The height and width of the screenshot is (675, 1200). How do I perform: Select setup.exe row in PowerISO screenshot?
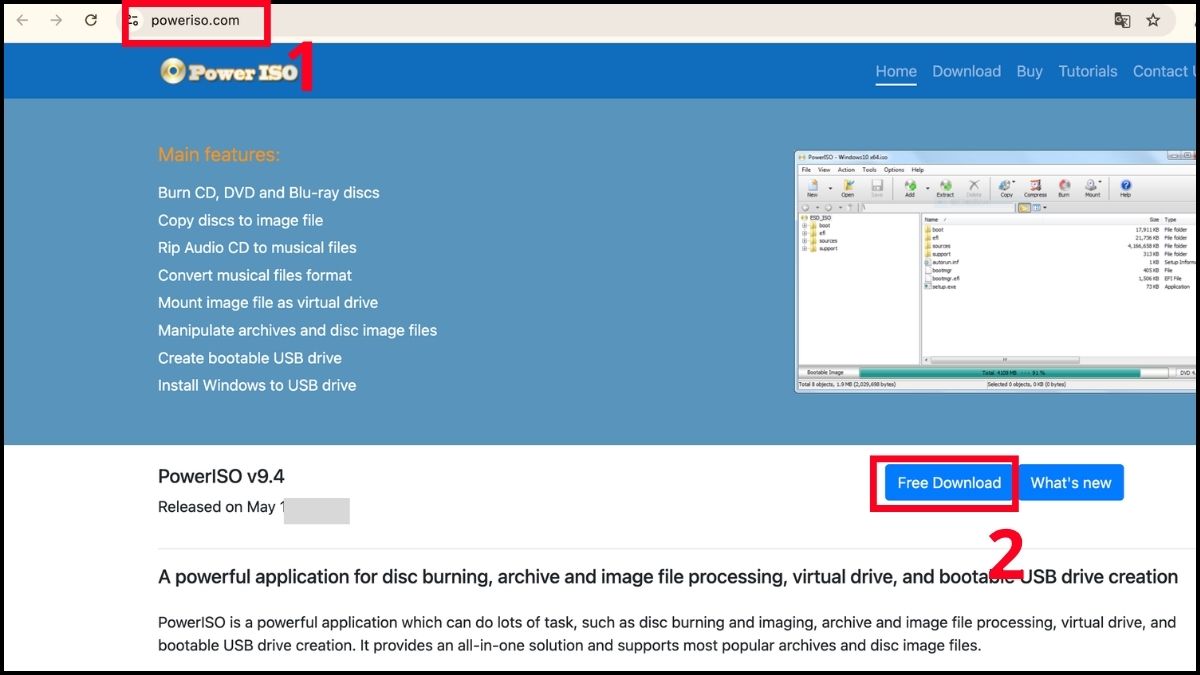point(1060,287)
